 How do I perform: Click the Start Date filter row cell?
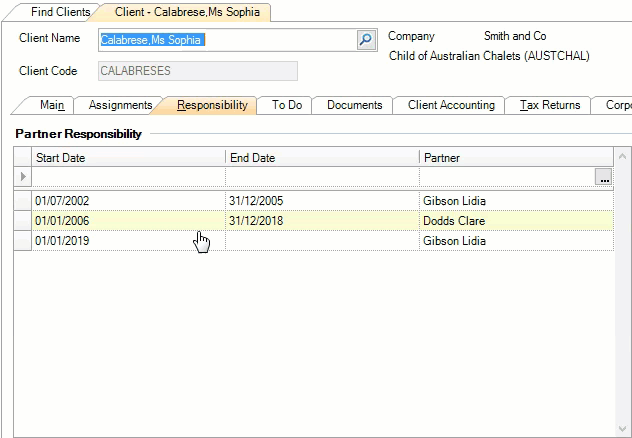128,177
